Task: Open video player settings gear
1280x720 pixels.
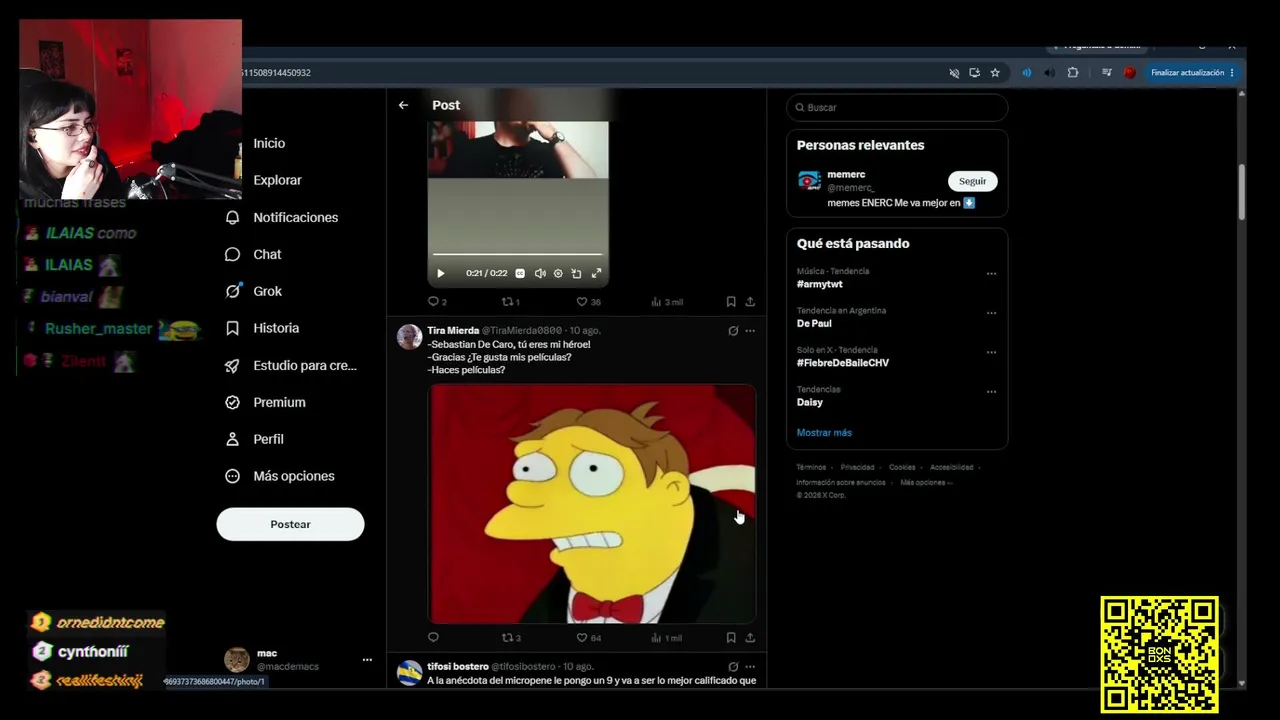Action: point(558,273)
